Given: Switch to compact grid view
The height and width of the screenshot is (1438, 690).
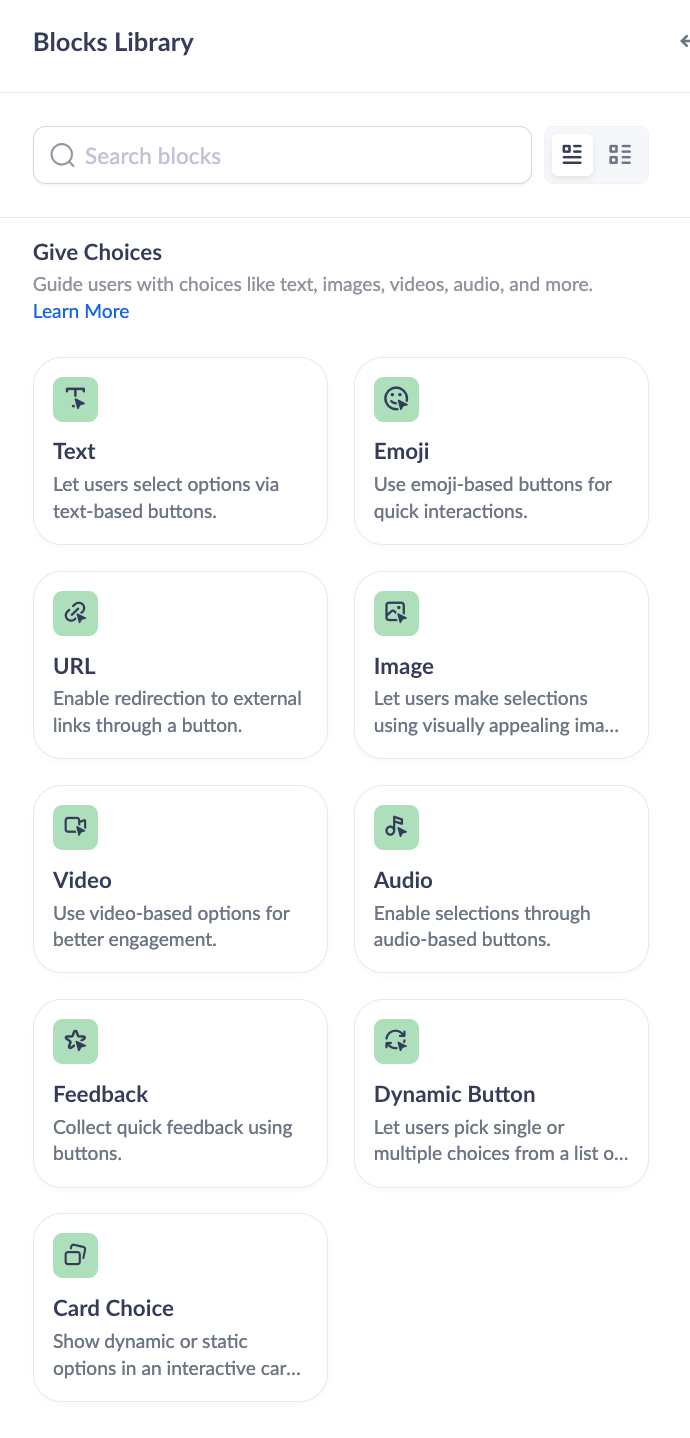Looking at the screenshot, I should point(621,155).
